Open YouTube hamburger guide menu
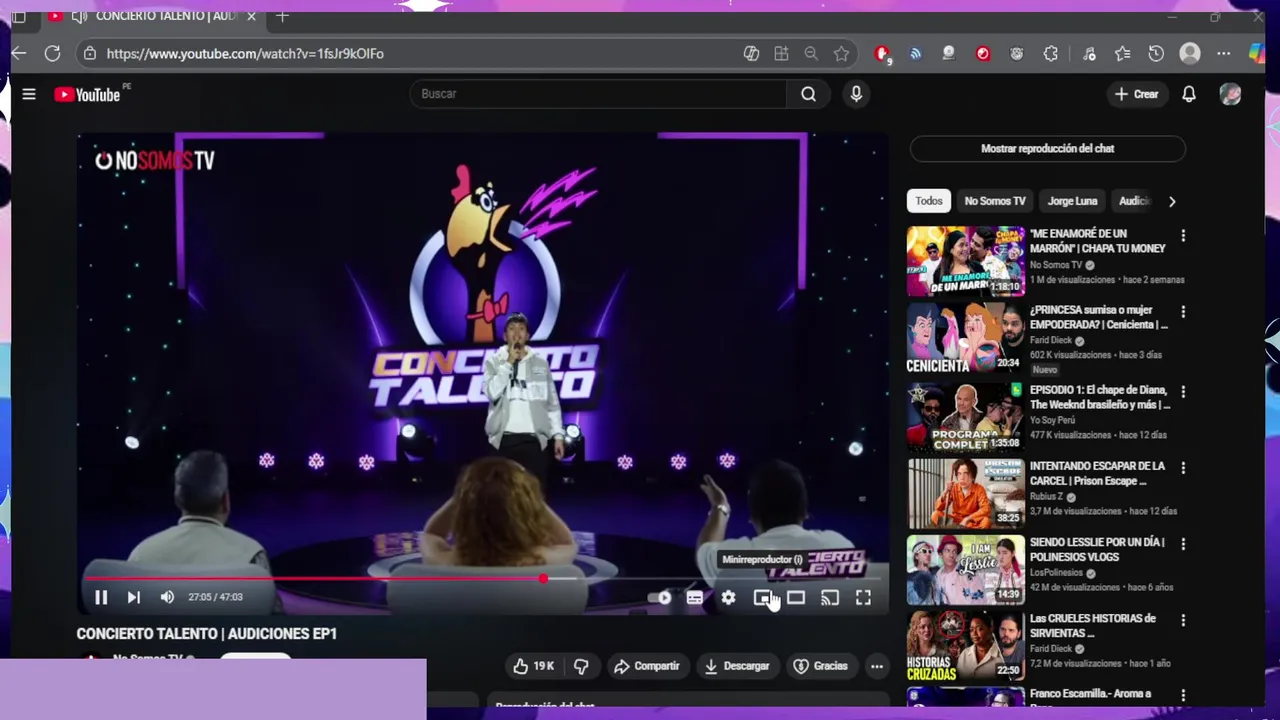Image resolution: width=1280 pixels, height=720 pixels. (x=29, y=94)
